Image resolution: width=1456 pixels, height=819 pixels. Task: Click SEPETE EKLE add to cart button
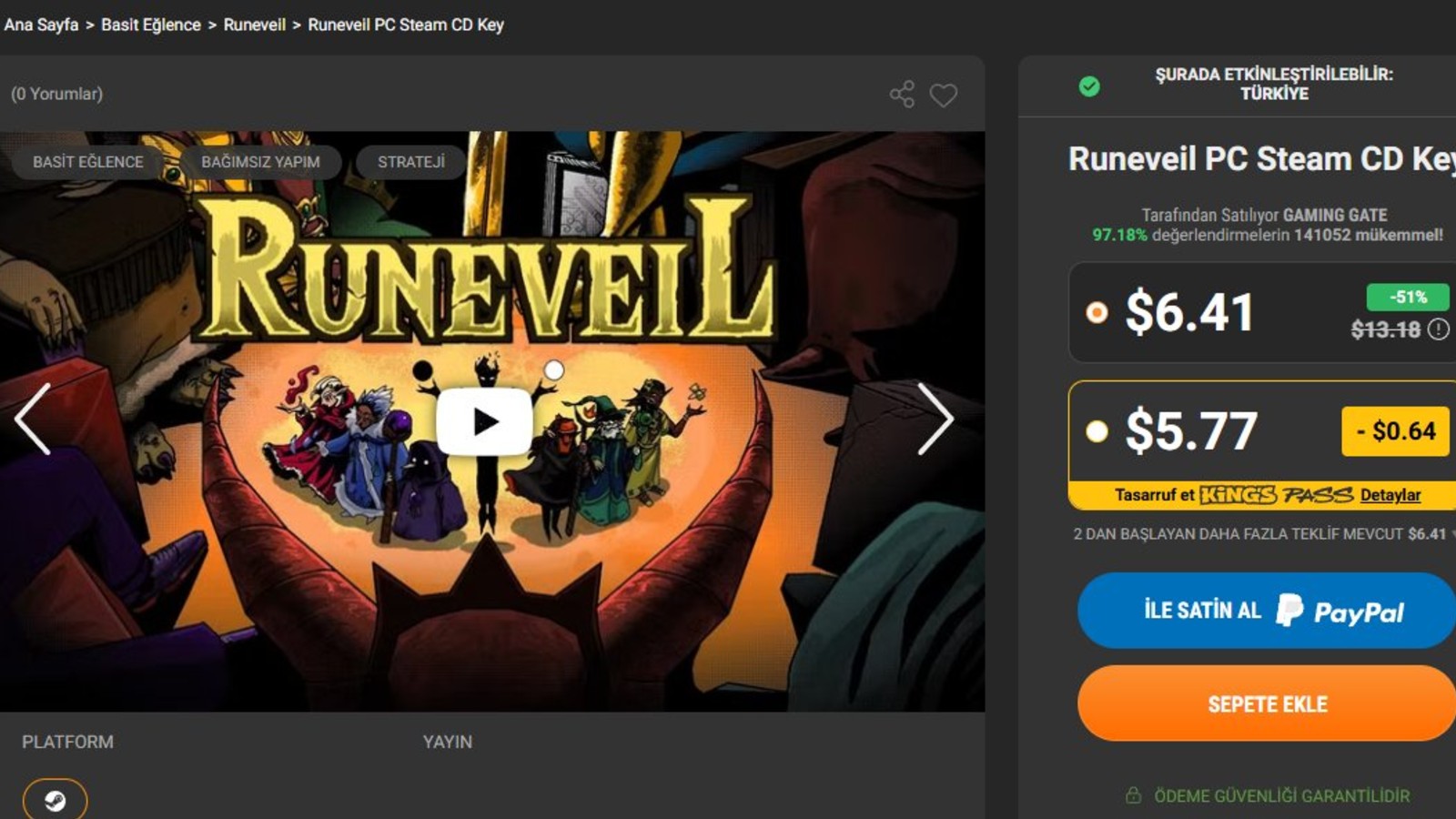pyautogui.click(x=1267, y=703)
